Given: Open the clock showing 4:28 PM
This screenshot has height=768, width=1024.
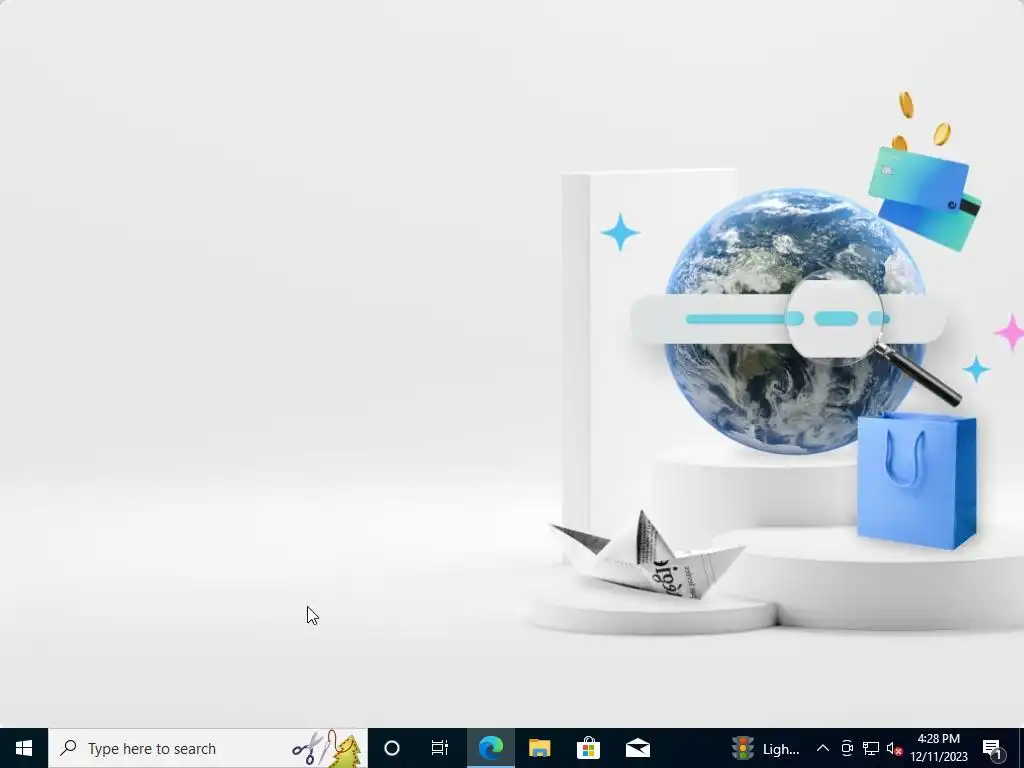Looking at the screenshot, I should [x=939, y=748].
